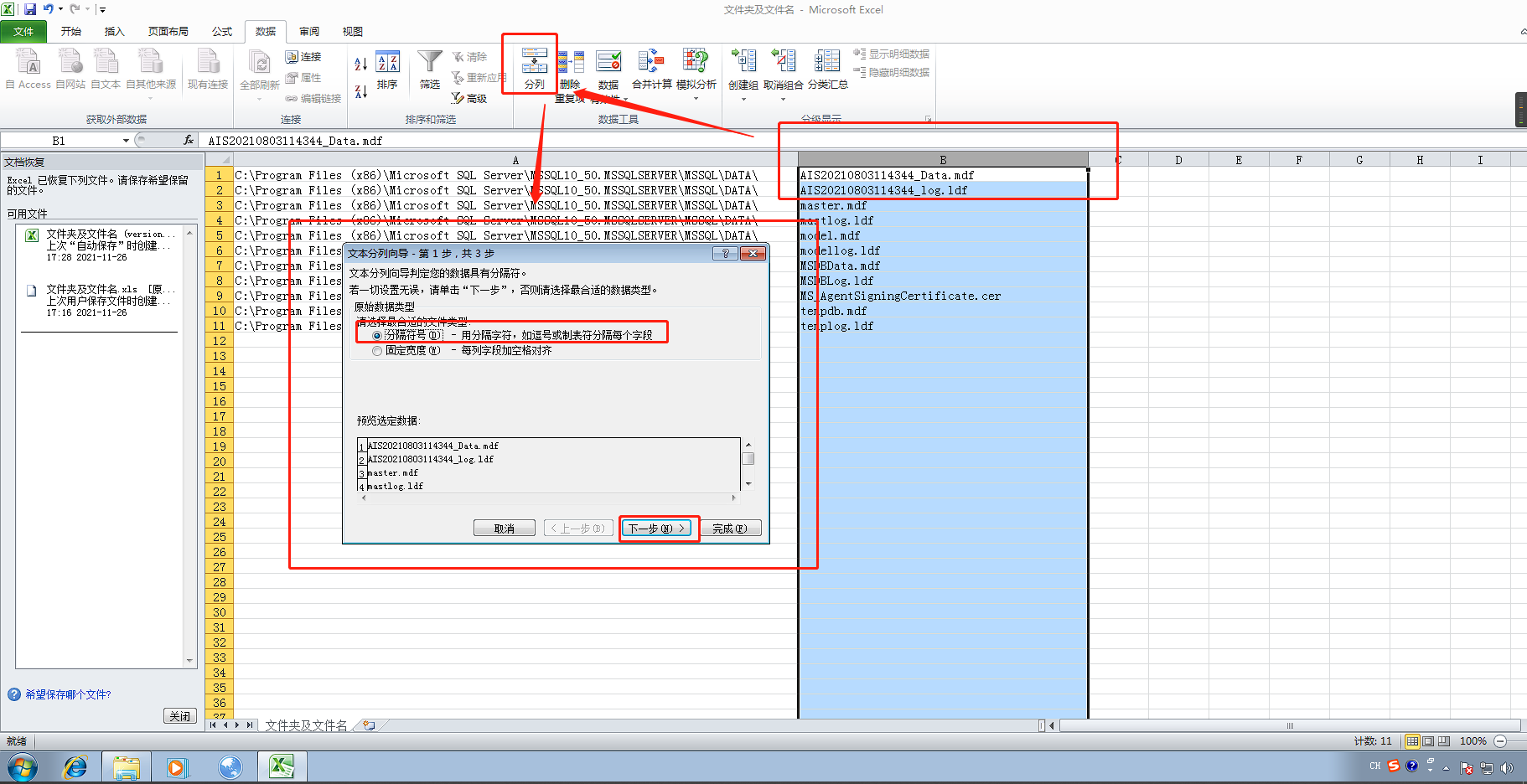Switch to the 视图 ribbon tab
1527x784 pixels.
click(x=353, y=31)
